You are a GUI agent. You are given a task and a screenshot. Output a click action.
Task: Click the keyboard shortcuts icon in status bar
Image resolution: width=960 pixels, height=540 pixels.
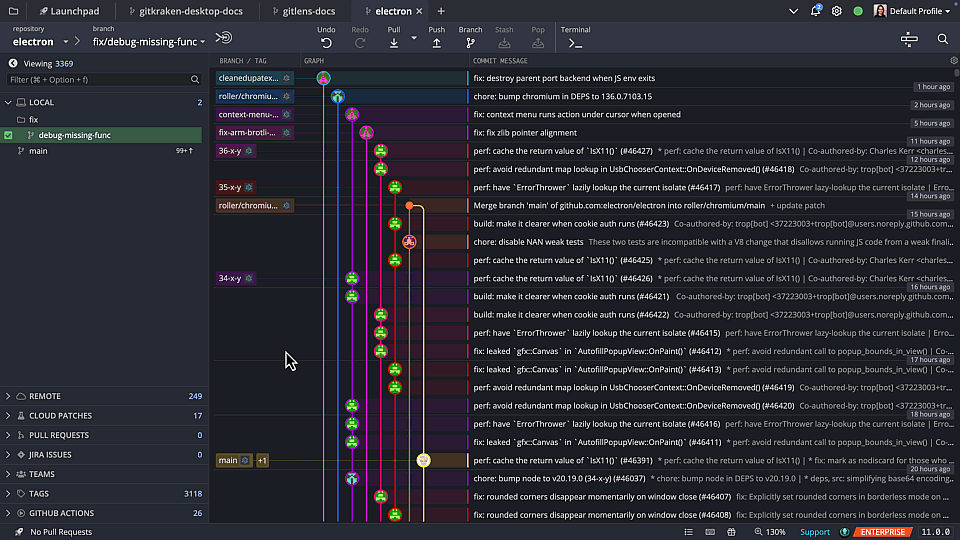(x=710, y=532)
